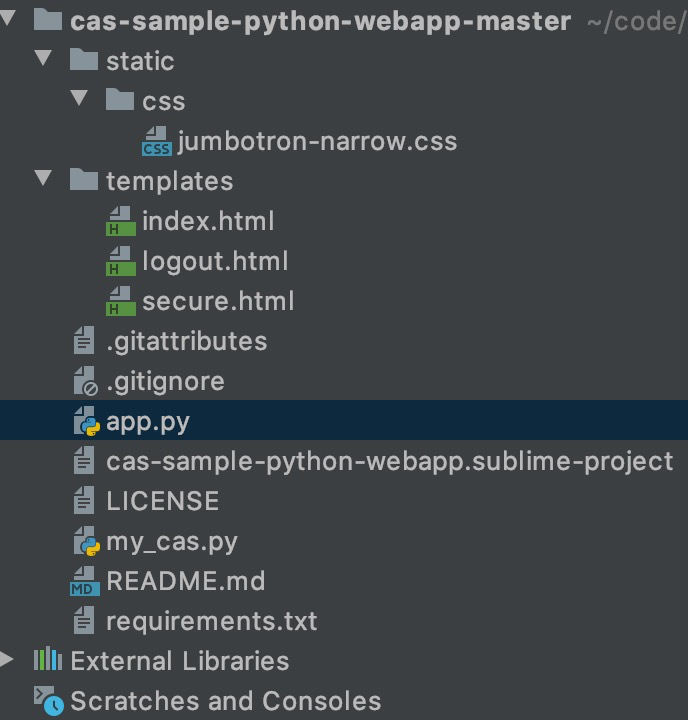Click the Python icon next to app.py
This screenshot has width=688, height=720.
point(87,422)
